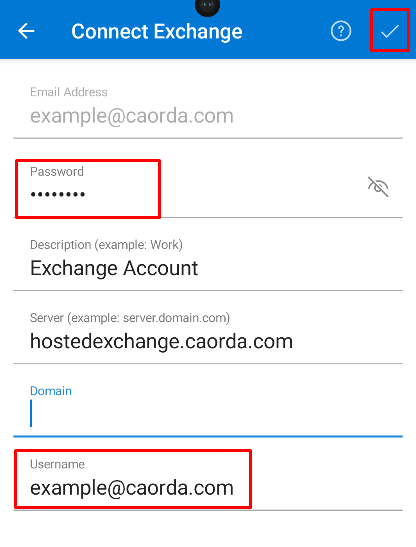
Task: Tap the Username label
Action: (x=57, y=464)
